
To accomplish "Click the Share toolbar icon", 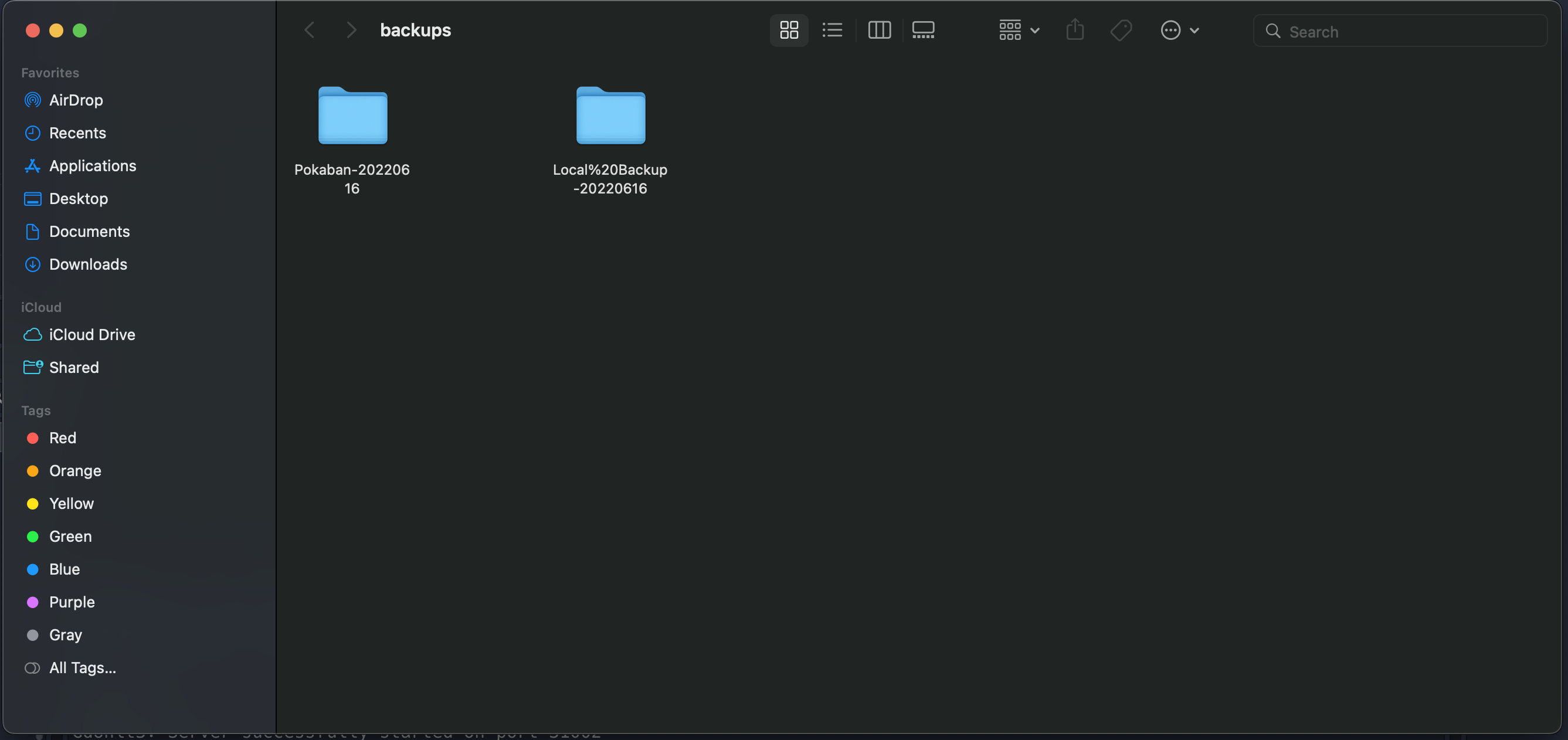I will 1075,30.
